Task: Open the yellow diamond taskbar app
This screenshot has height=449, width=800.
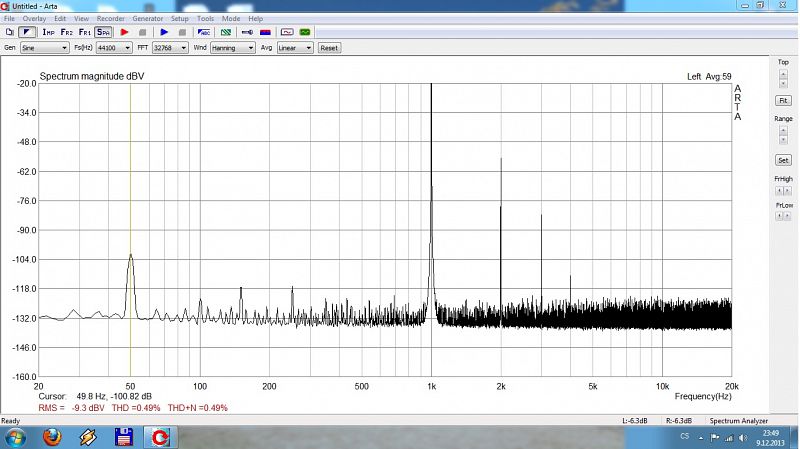Action: click(x=88, y=438)
